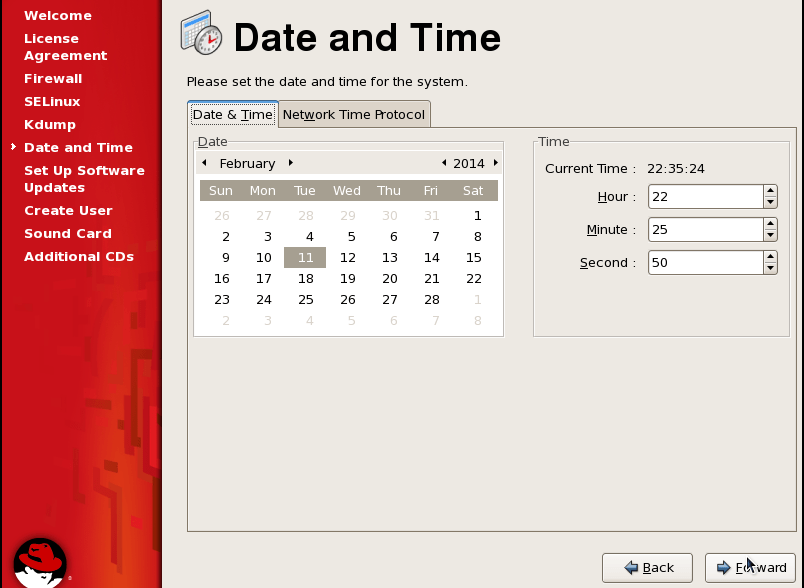Decrease the Minute value with down arrow
804x588 pixels.
pyautogui.click(x=770, y=236)
